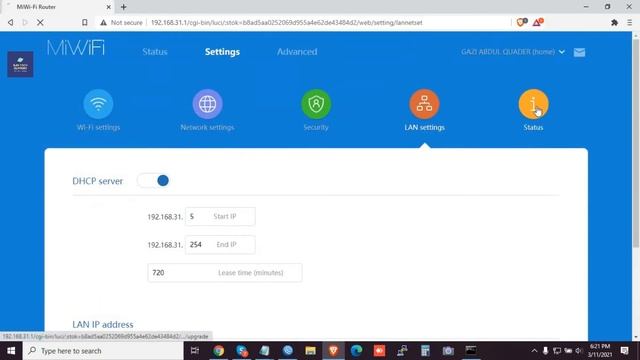Screen dimensions: 640x360
Task: Open the Calculator in taskbar
Action: (425, 351)
